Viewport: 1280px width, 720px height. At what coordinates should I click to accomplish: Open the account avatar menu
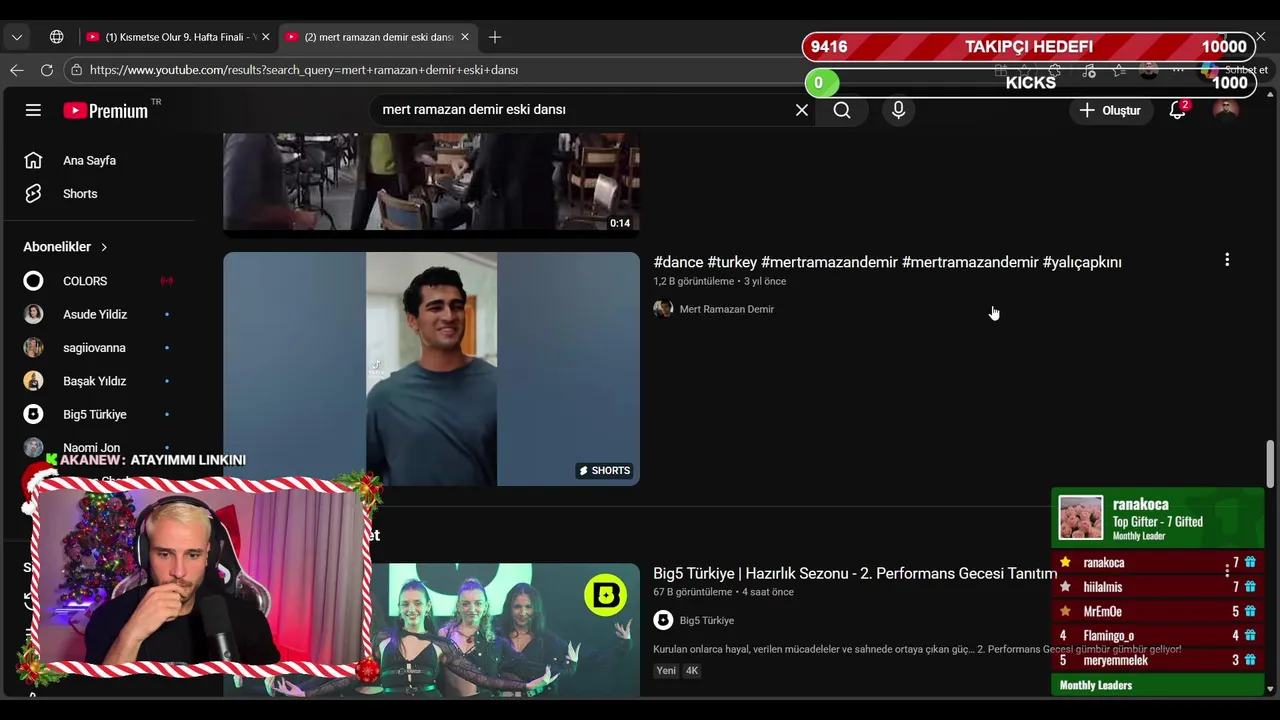(1226, 110)
